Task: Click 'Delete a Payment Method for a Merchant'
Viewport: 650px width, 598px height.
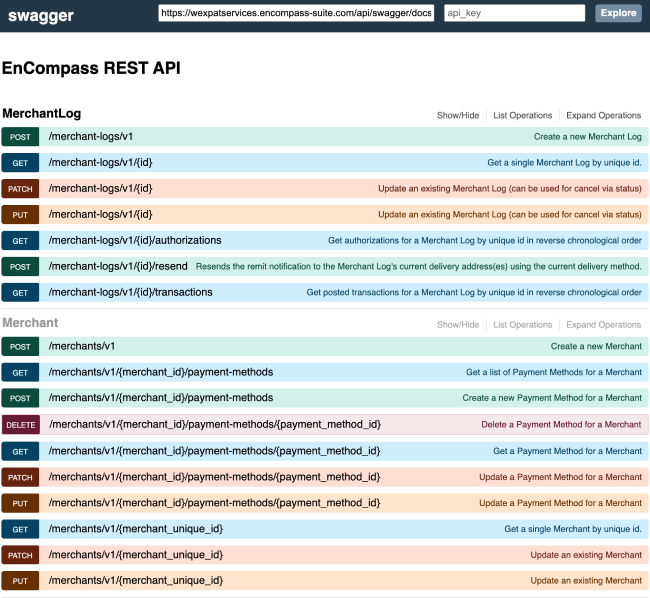Action: point(561,424)
